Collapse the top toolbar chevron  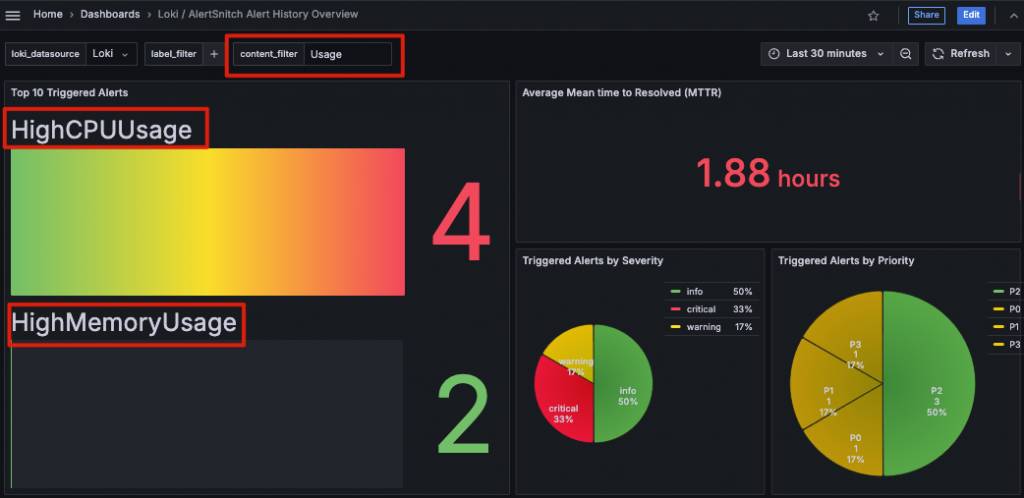(1012, 16)
